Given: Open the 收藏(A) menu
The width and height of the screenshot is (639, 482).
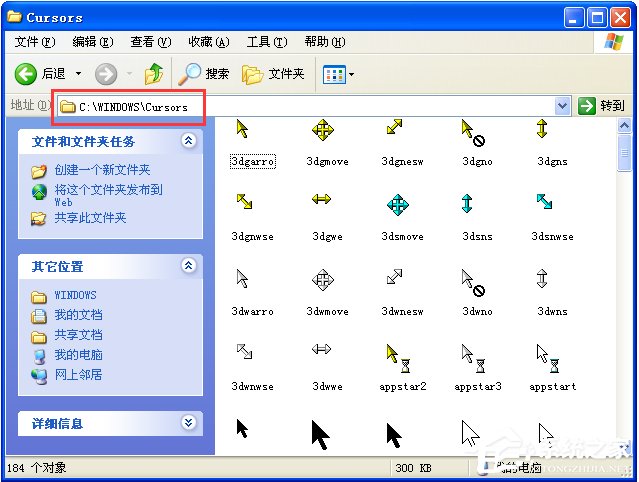Looking at the screenshot, I should click(x=209, y=42).
